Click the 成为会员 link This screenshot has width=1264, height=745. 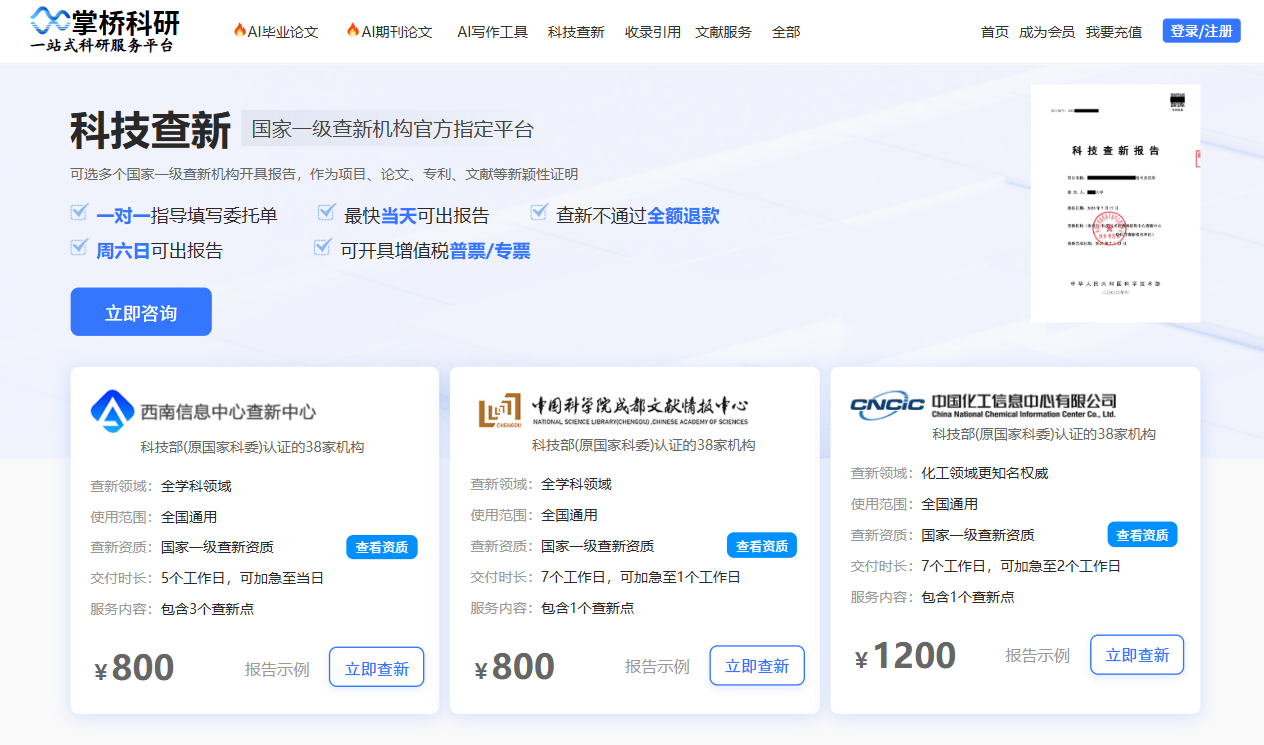1047,32
